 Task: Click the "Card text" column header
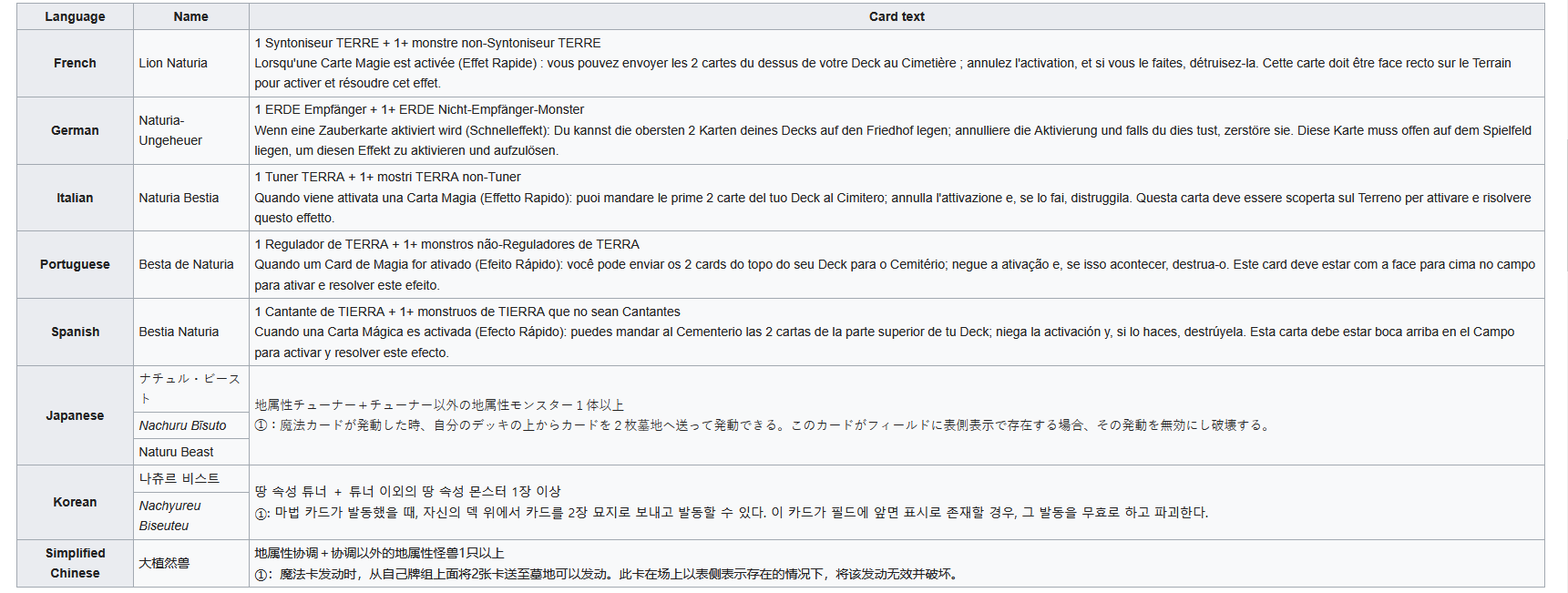pos(897,16)
